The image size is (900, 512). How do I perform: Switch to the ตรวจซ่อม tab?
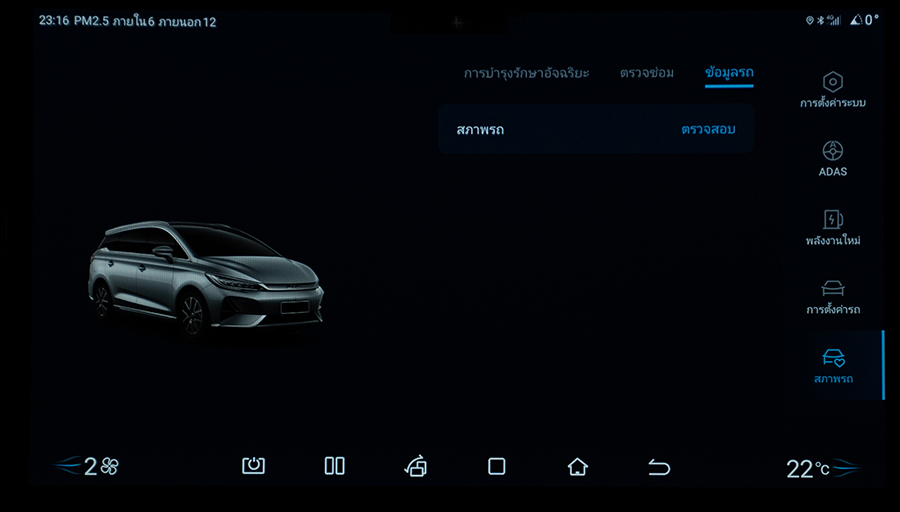pyautogui.click(x=647, y=73)
